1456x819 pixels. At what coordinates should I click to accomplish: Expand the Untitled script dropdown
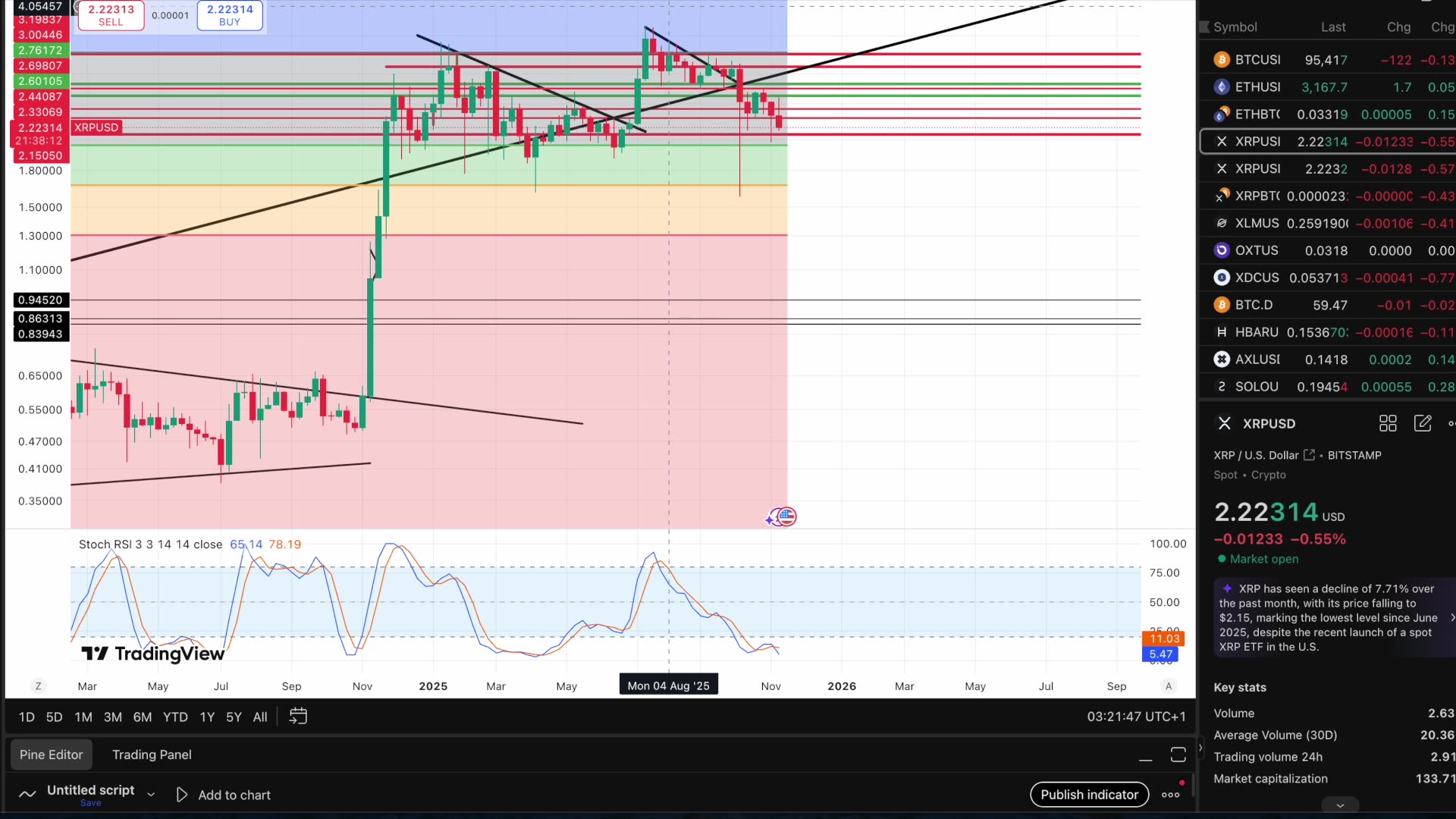(x=151, y=794)
